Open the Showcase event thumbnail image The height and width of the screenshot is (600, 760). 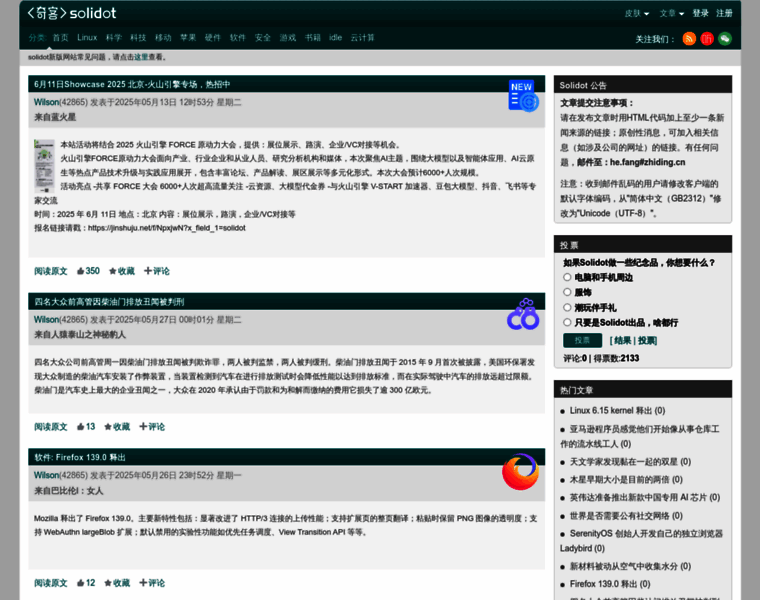point(44,166)
